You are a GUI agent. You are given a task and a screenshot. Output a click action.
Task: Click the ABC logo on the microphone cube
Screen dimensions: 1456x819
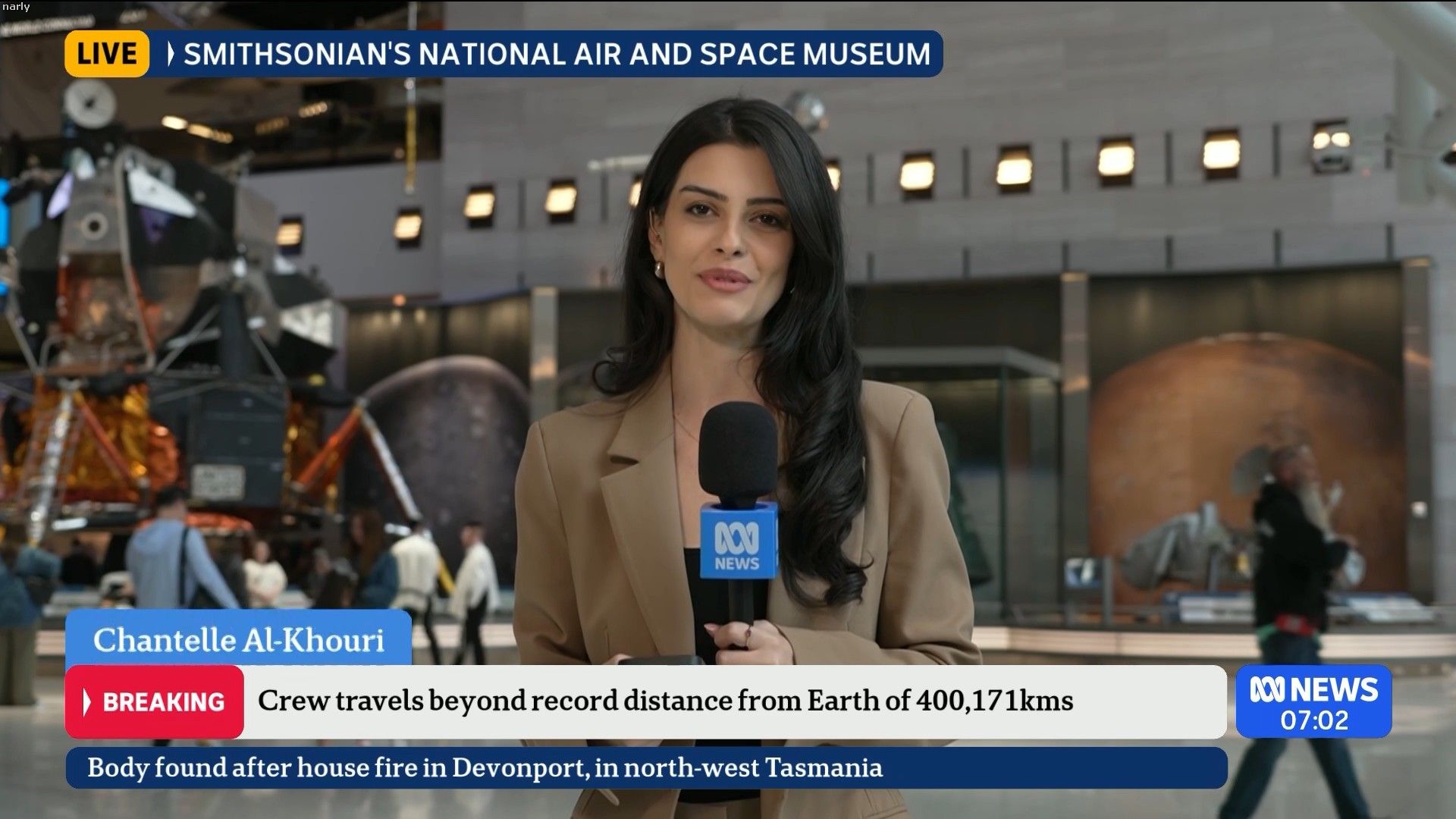tap(736, 537)
